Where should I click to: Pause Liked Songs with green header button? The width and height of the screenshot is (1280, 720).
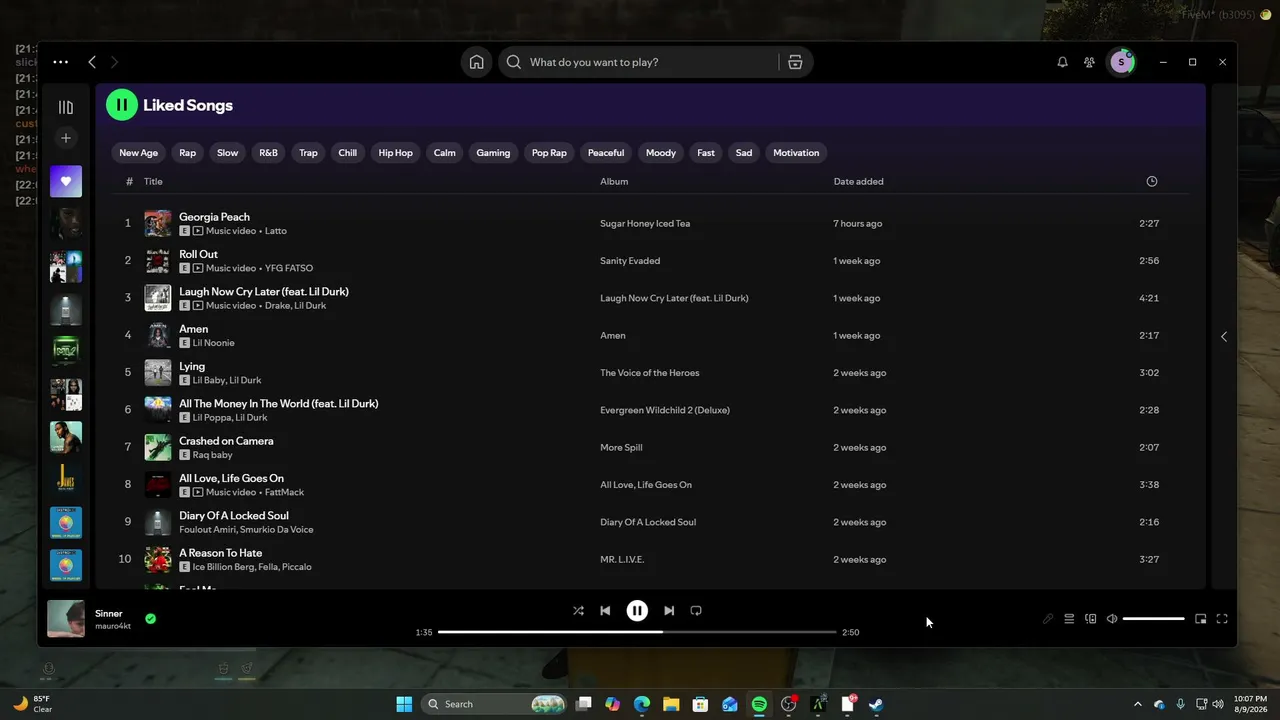[x=122, y=105]
